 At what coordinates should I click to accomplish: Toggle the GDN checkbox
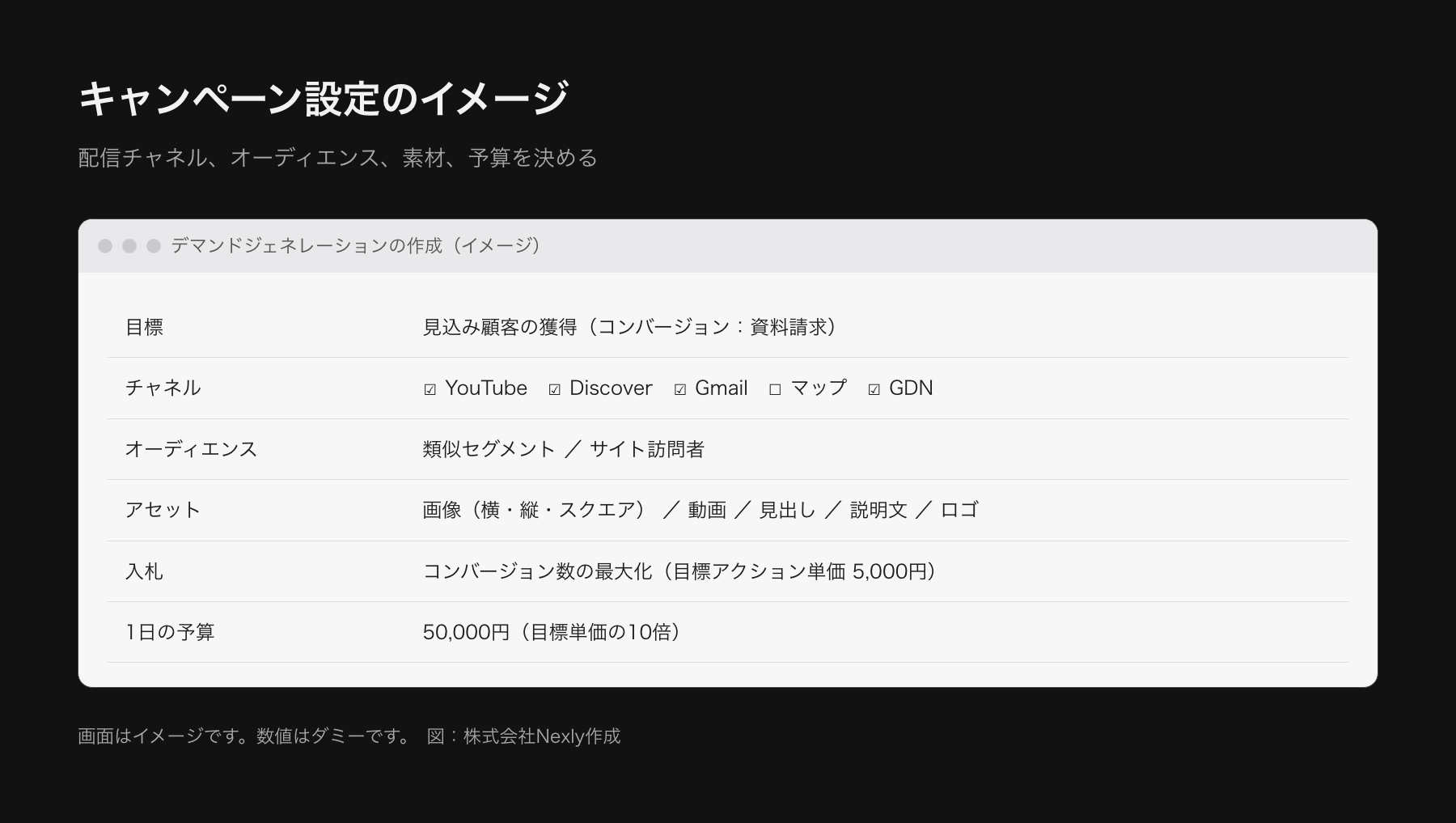tap(874, 389)
